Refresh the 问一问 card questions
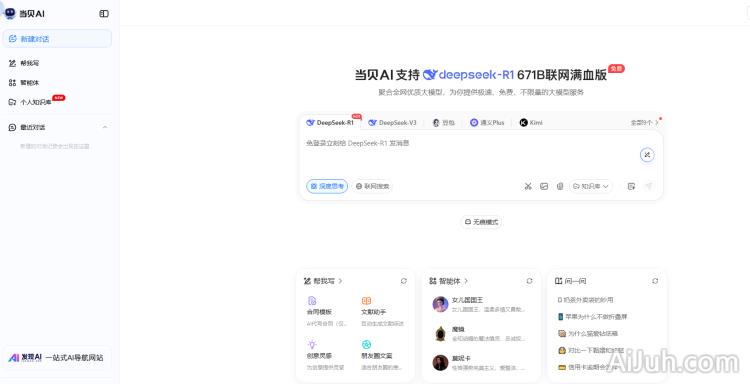 [655, 281]
